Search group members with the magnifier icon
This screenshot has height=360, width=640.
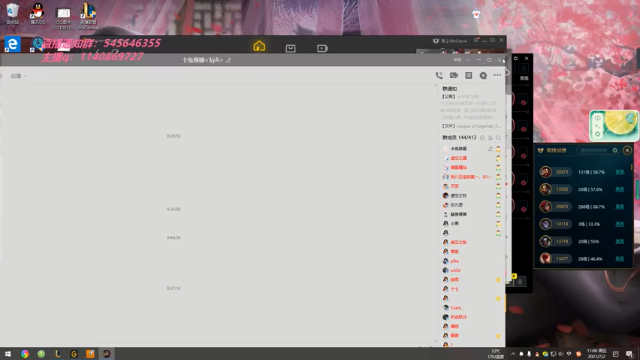click(498, 138)
